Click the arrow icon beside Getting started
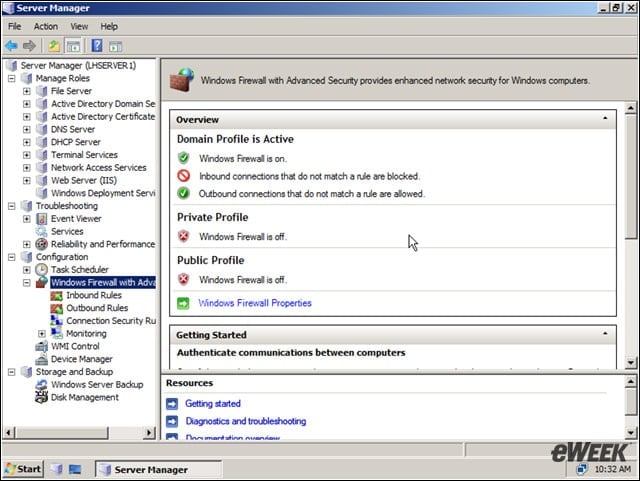Image resolution: width=640 pixels, height=481 pixels. 172,404
